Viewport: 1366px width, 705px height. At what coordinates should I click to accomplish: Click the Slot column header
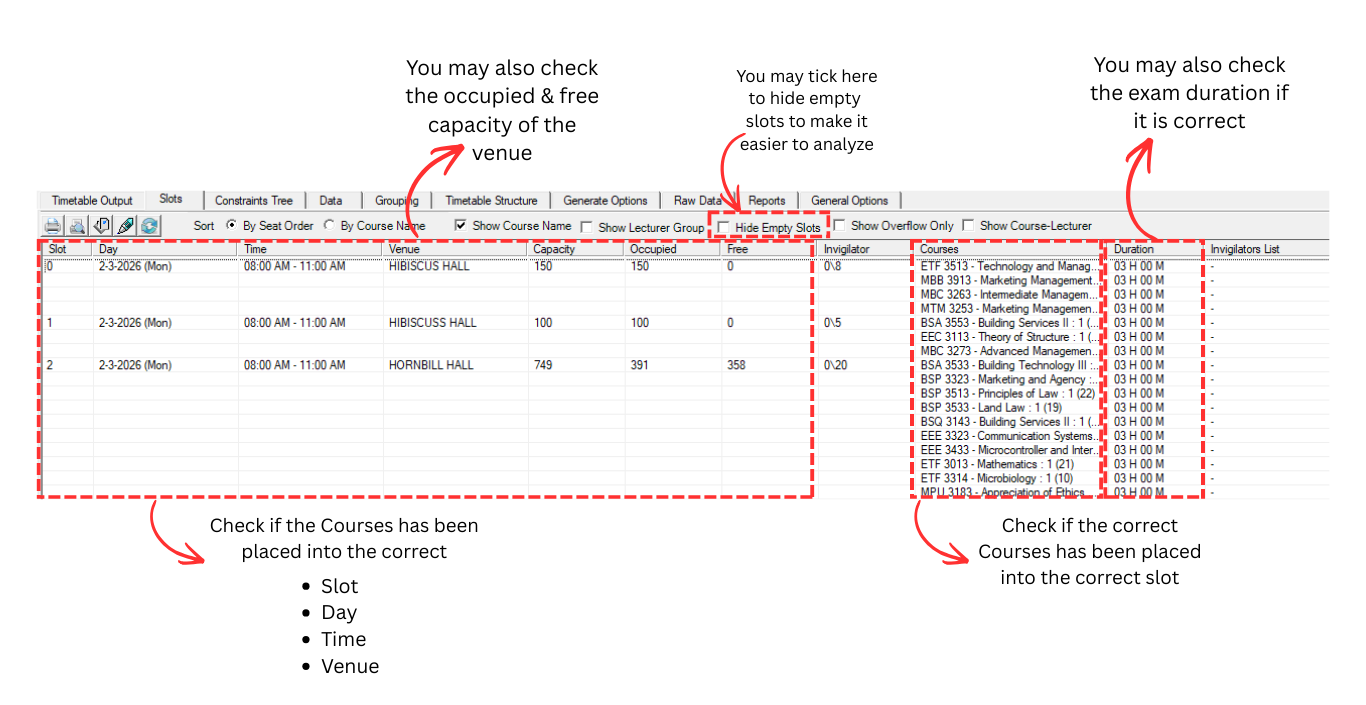68,249
